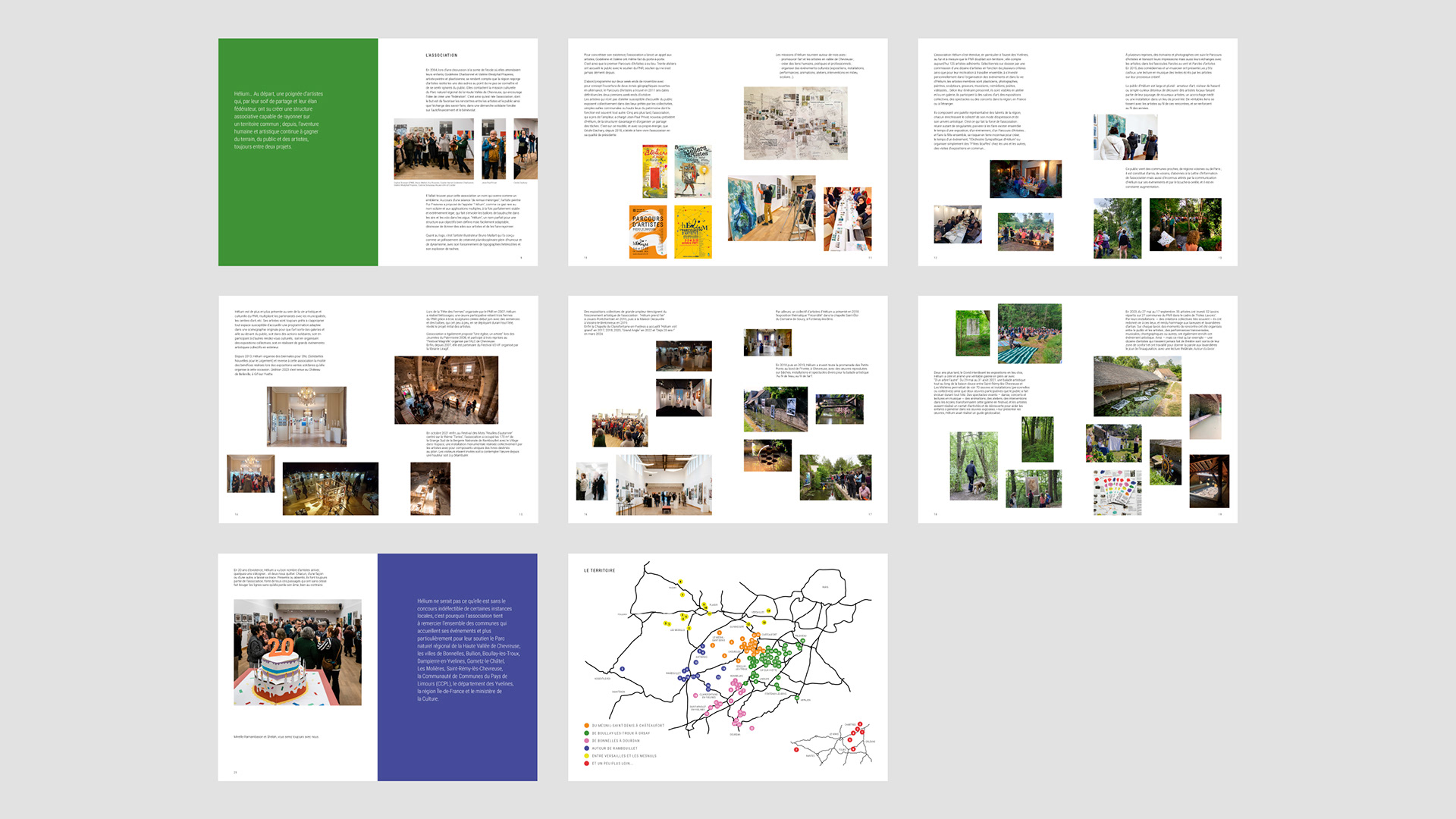Click the blue Autour de Rambouillet legend dot

(x=586, y=748)
